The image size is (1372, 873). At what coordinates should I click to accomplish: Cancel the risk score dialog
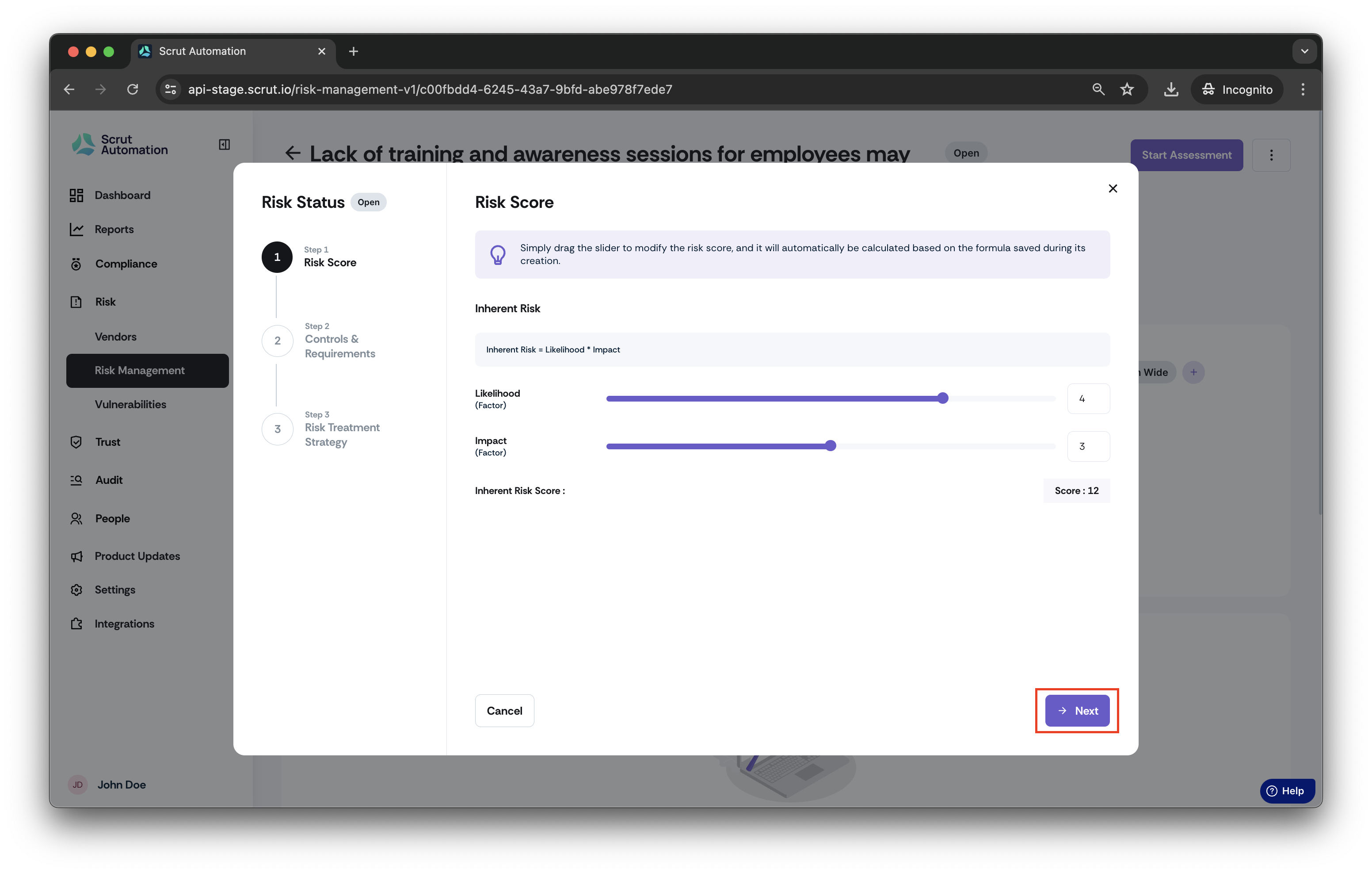tap(504, 711)
